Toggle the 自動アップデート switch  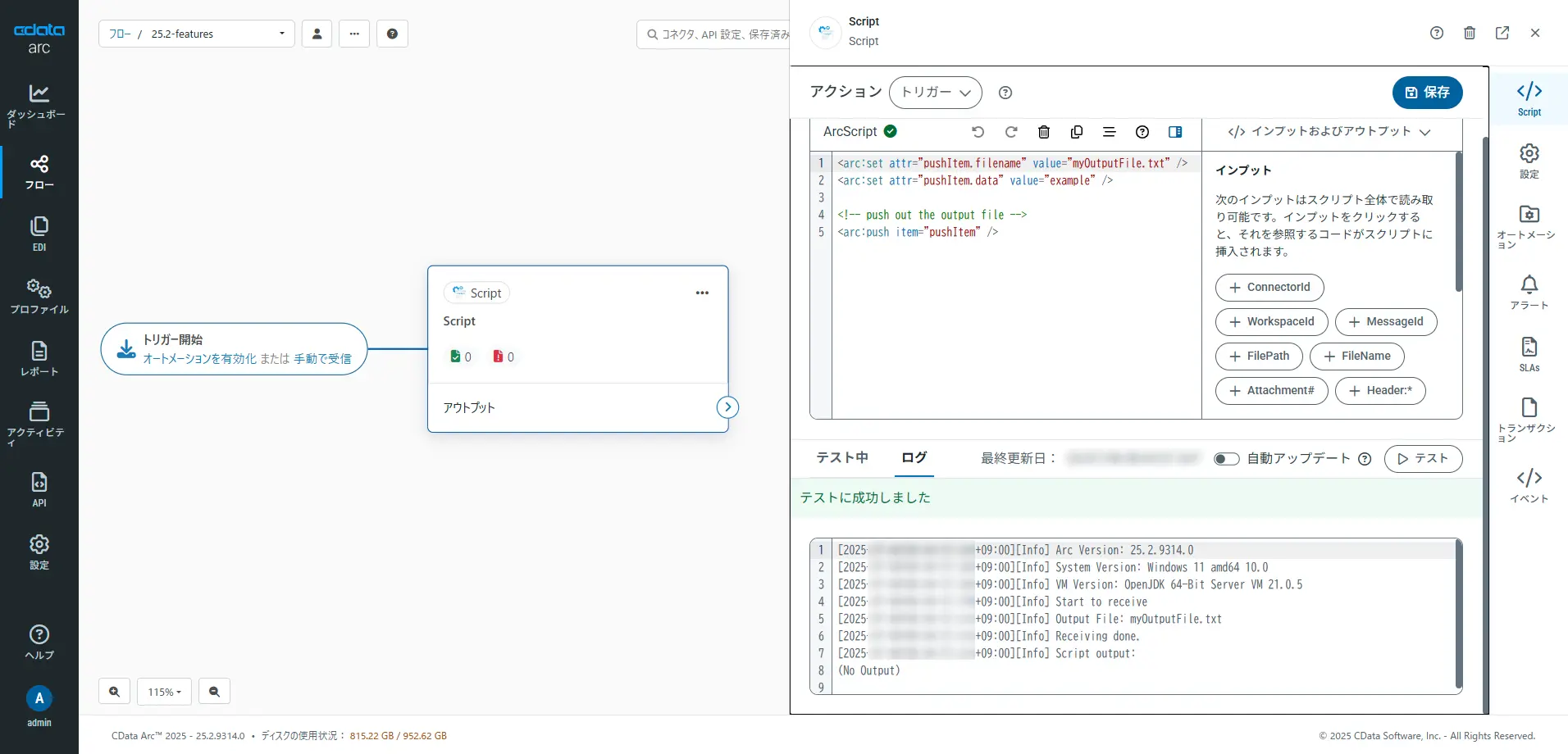[1227, 459]
